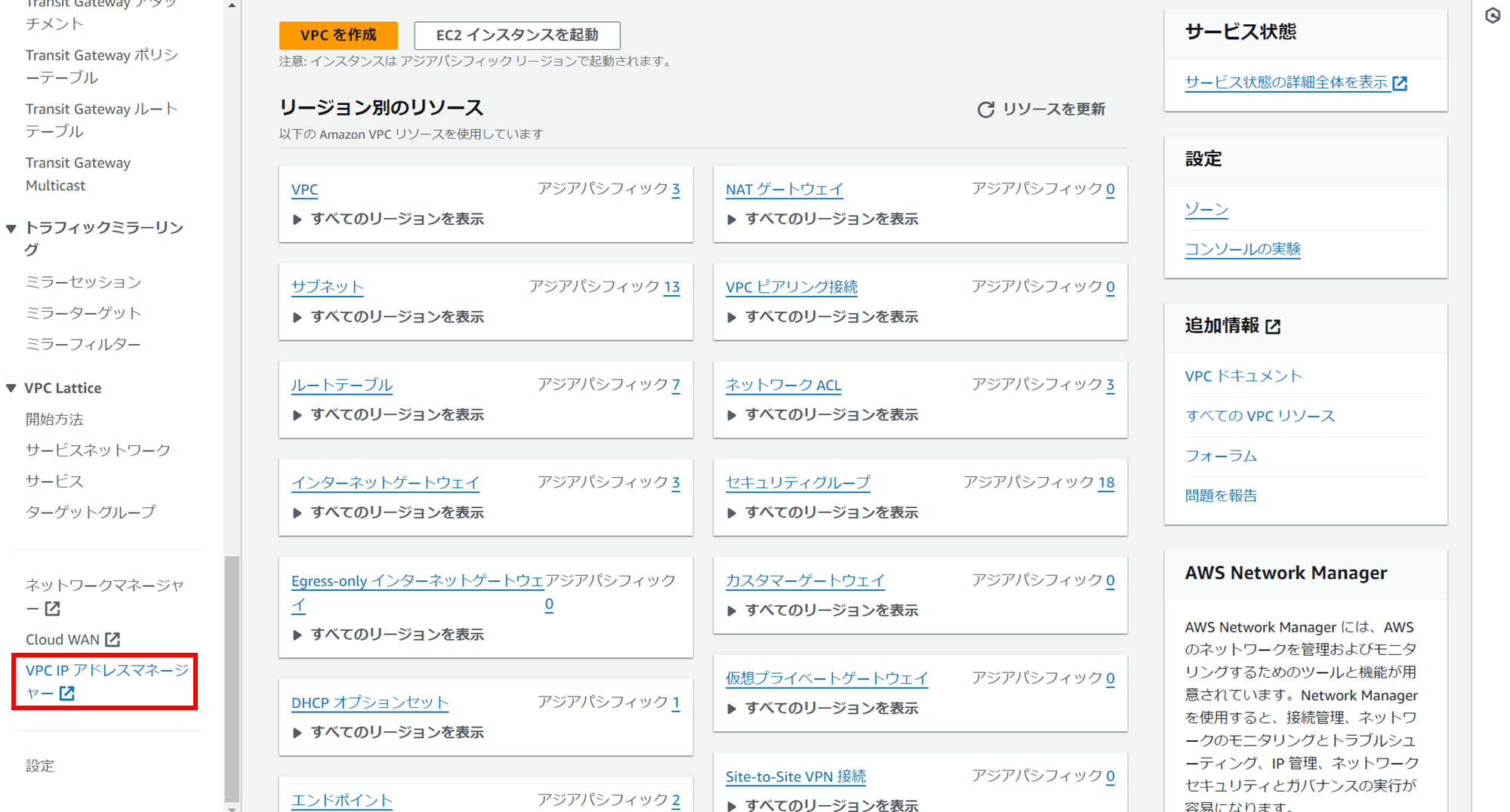Open Transit Gateway ポリシーテーブル in sidebar

coord(102,66)
